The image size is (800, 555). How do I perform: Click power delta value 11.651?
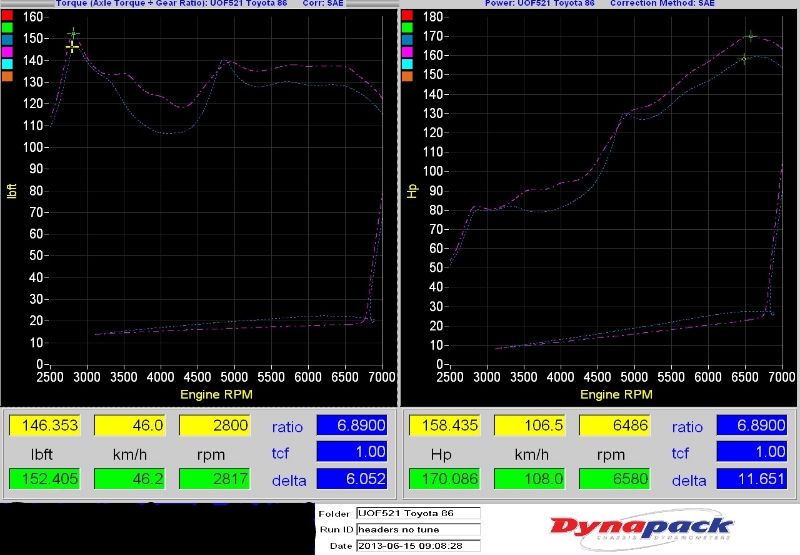click(x=751, y=480)
